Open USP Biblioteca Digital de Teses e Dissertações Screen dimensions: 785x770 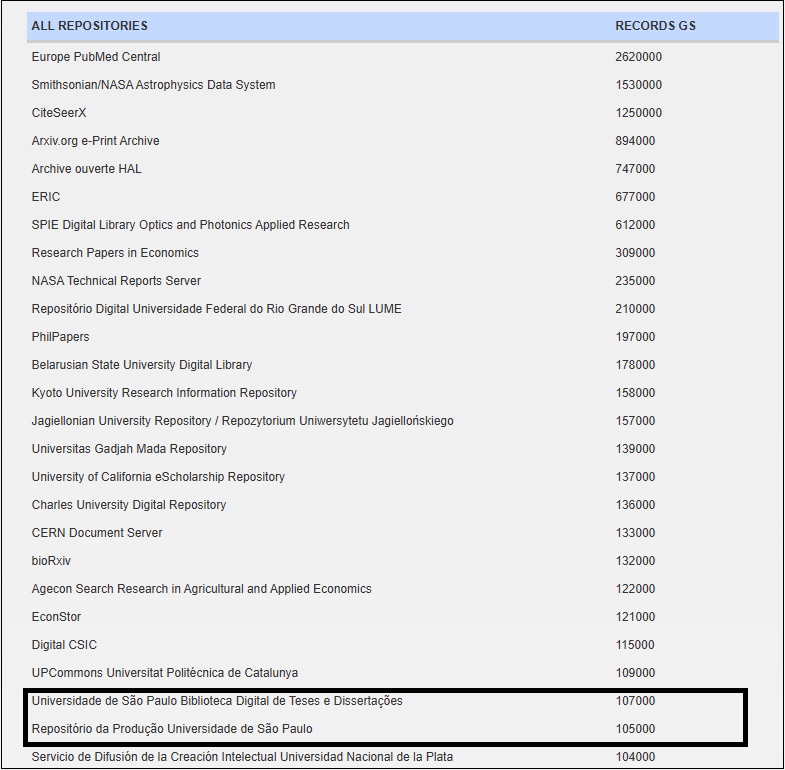pos(217,701)
